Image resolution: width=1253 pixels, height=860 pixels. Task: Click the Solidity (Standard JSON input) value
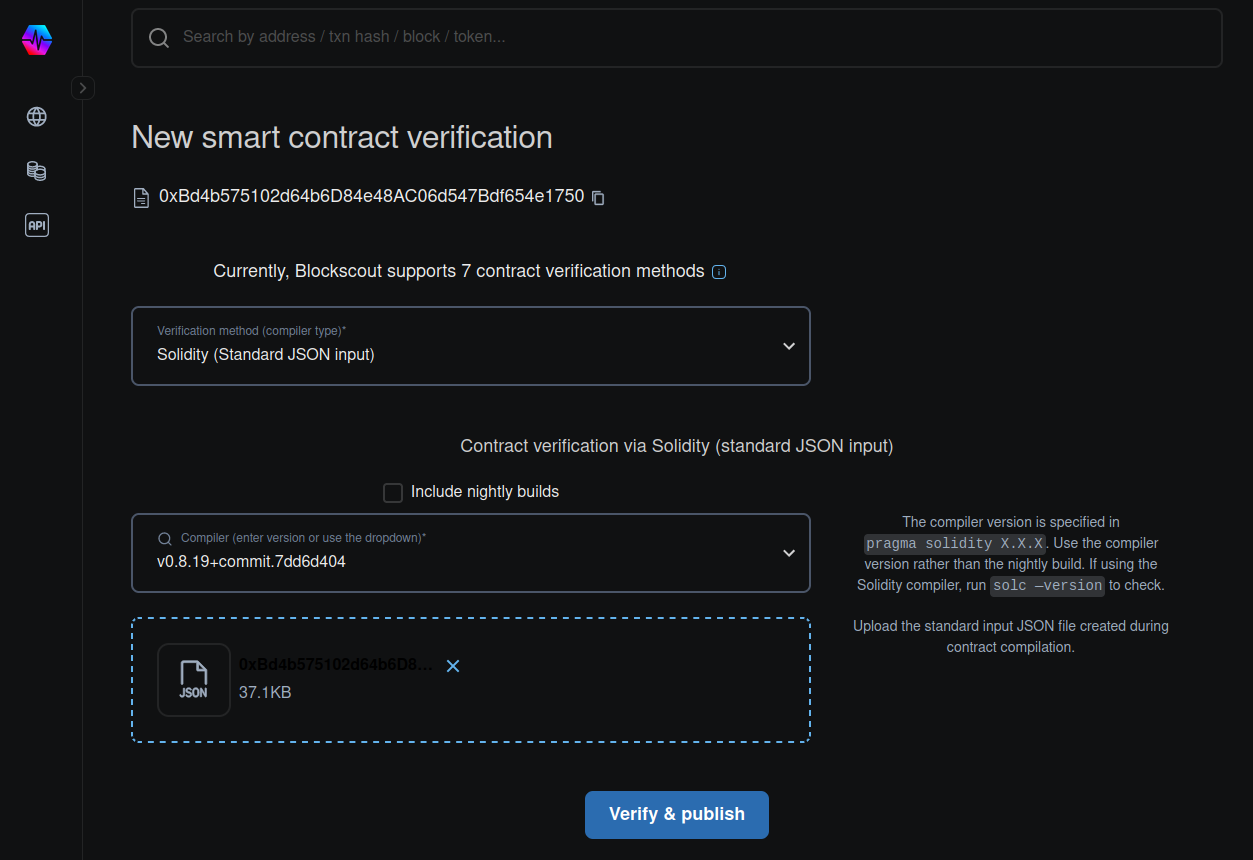[266, 354]
